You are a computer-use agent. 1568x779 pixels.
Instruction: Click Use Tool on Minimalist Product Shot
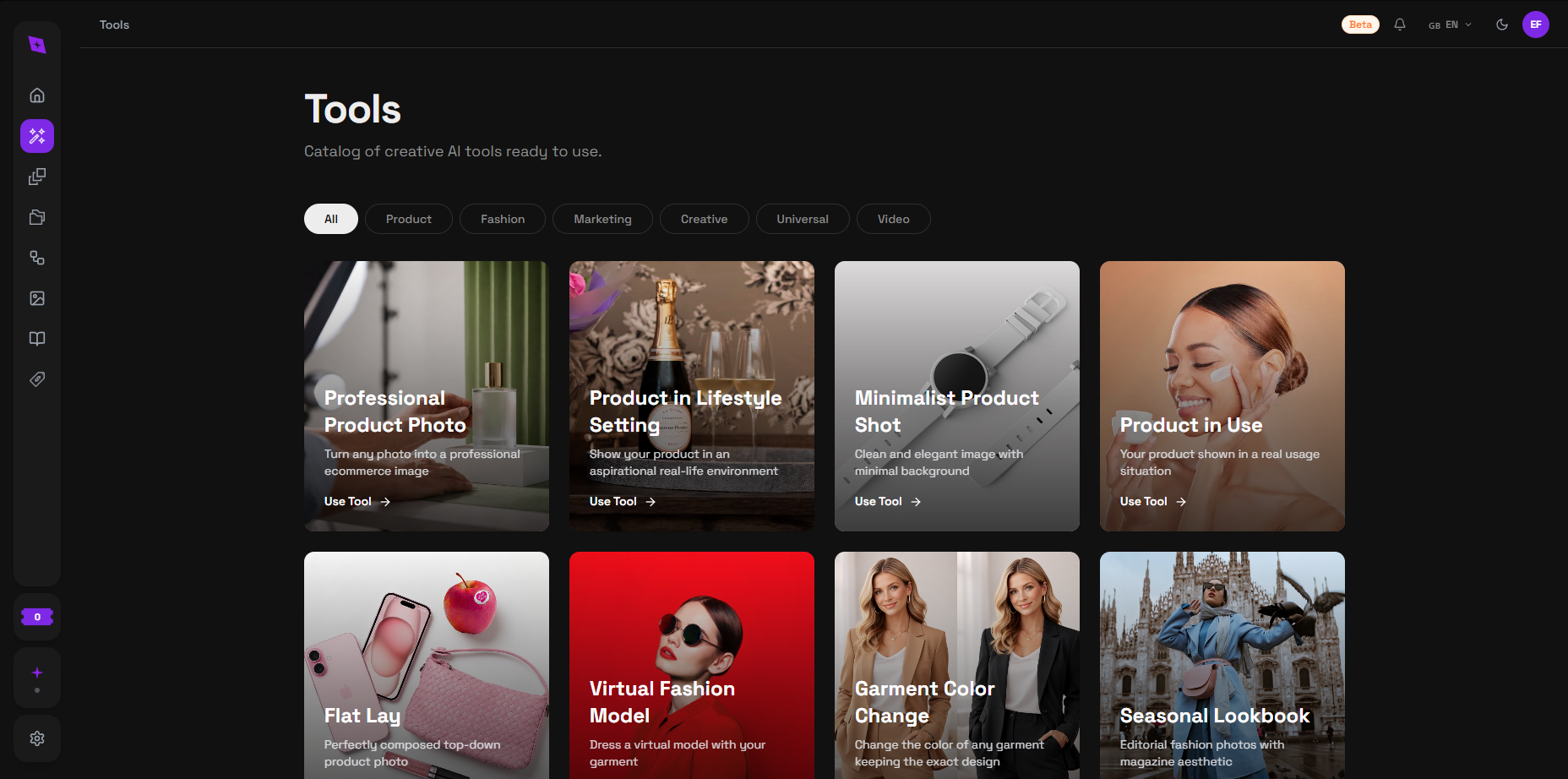[x=888, y=502]
